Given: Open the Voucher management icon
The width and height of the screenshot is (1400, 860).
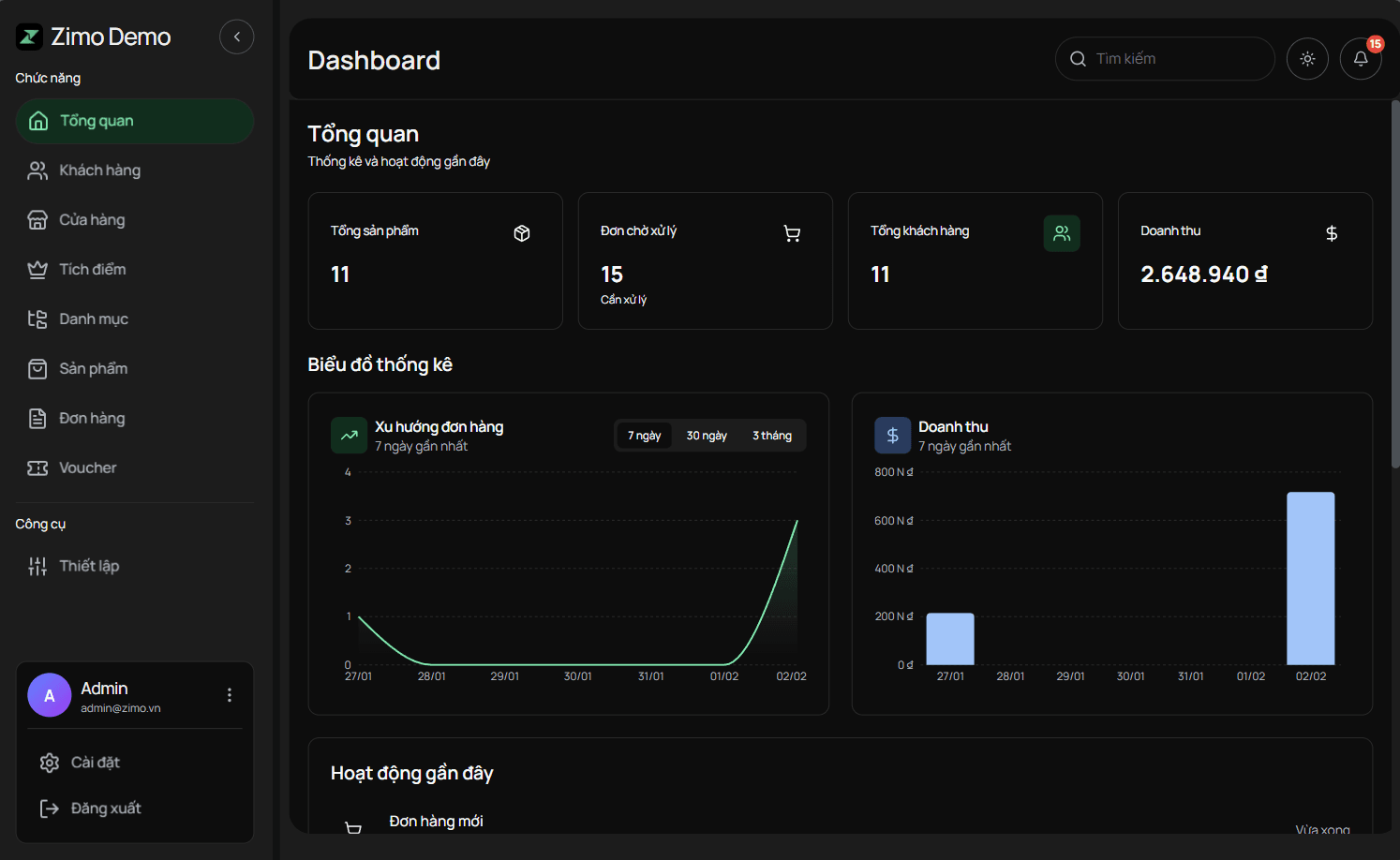Looking at the screenshot, I should tap(37, 467).
